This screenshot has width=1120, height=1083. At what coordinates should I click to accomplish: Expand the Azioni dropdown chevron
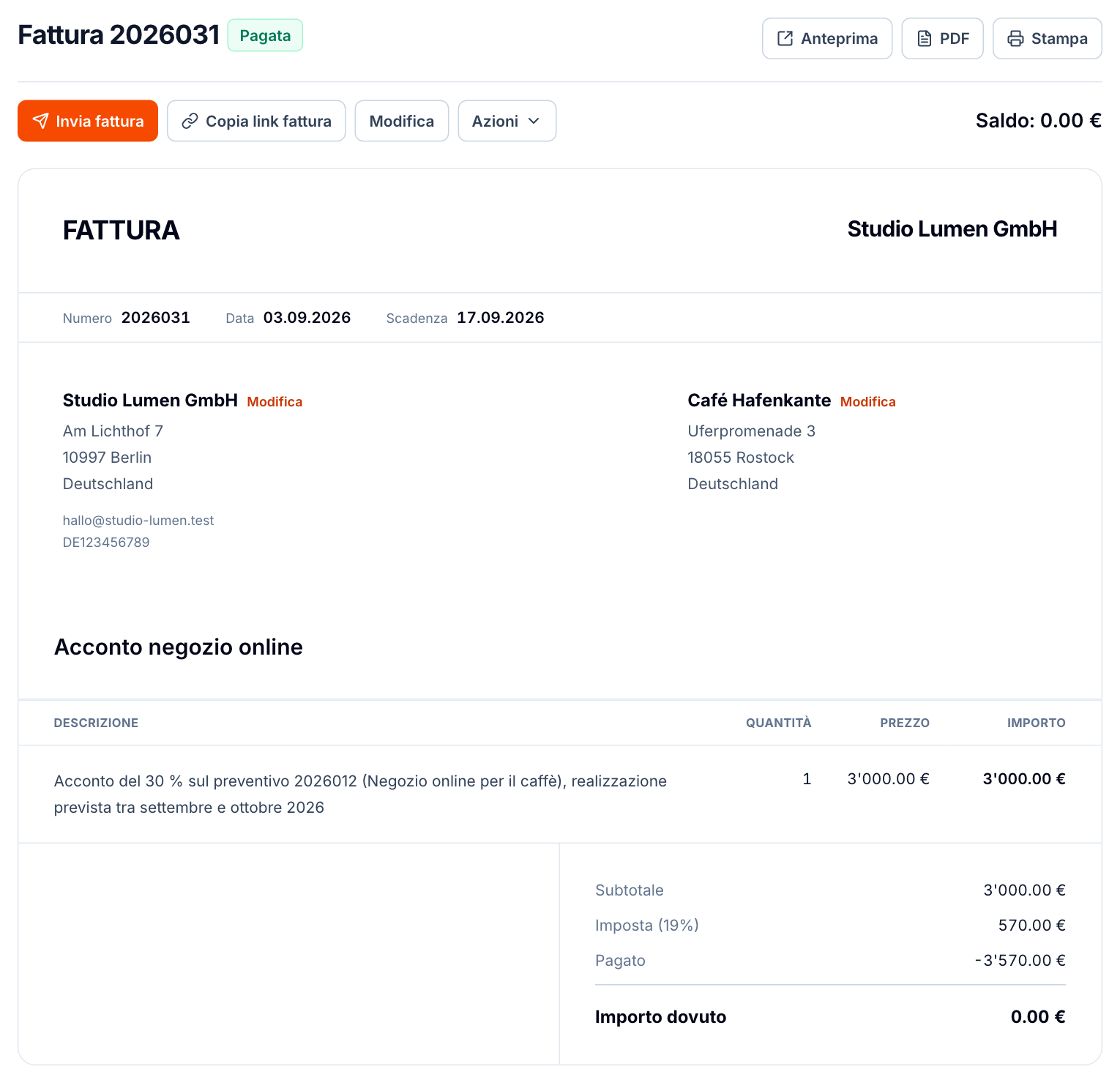[534, 121]
